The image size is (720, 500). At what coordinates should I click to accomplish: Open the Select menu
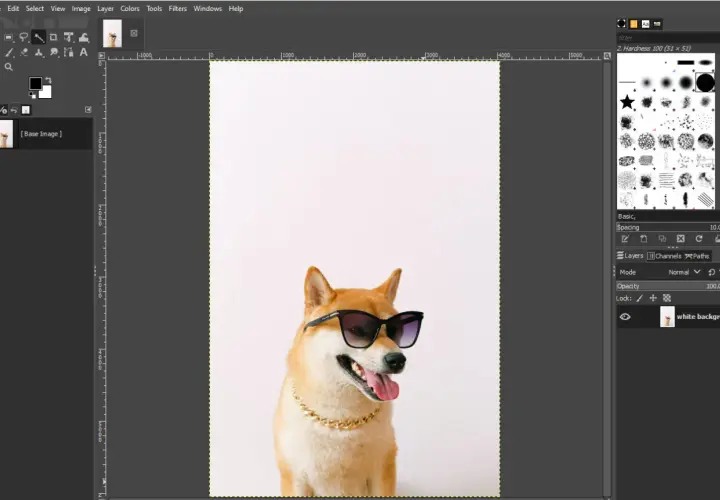(x=34, y=9)
